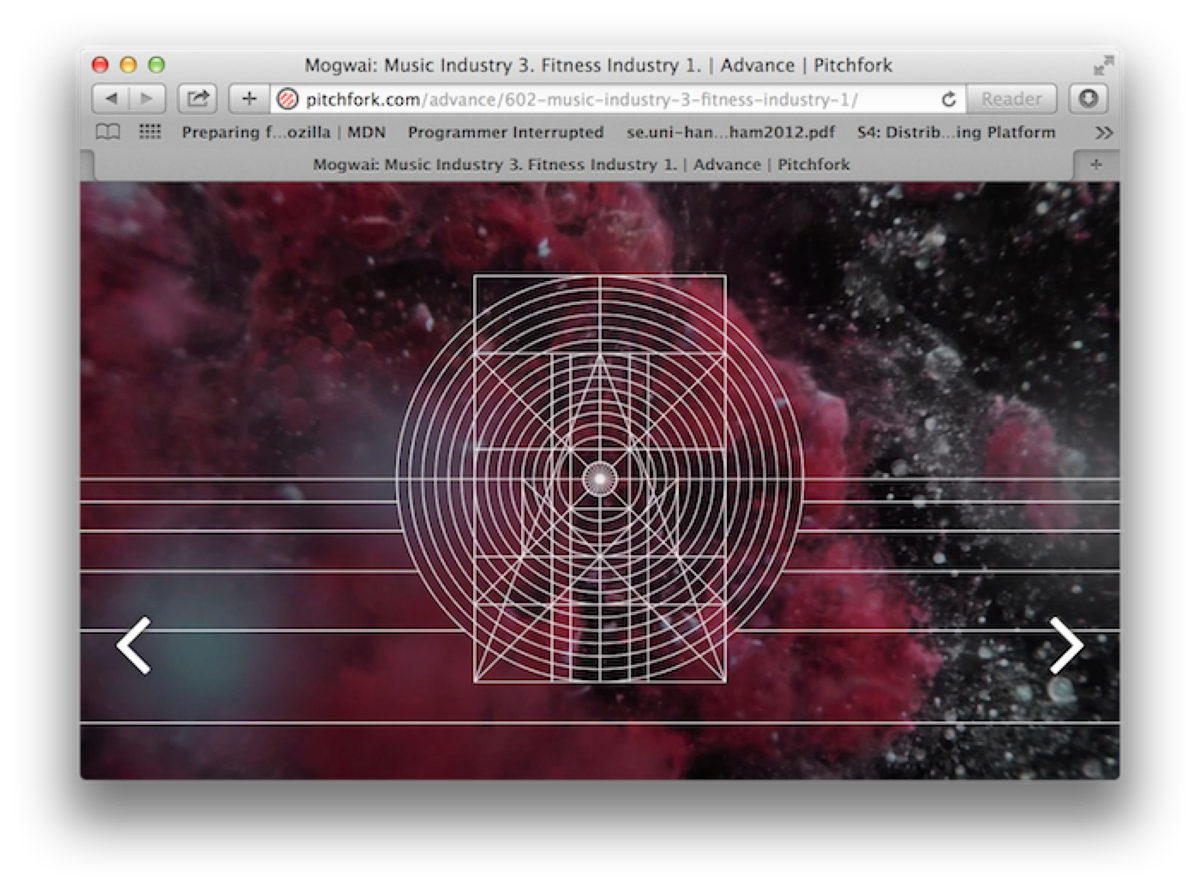Minimize window with yellow button
This screenshot has width=1200, height=891.
point(128,65)
